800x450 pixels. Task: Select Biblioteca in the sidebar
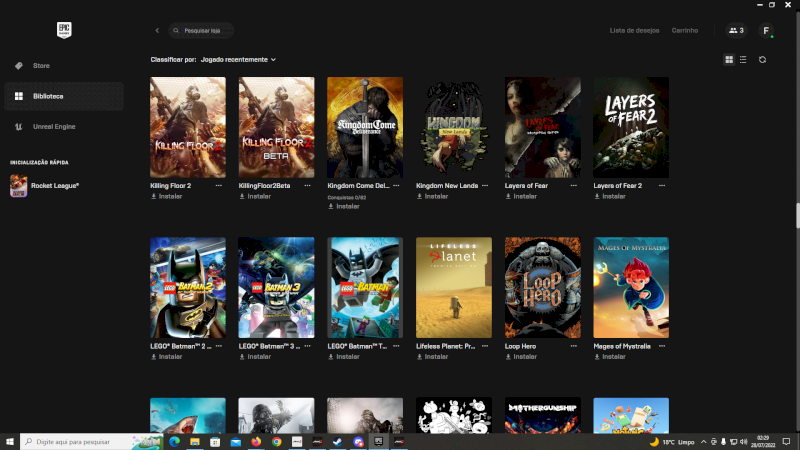point(47,96)
